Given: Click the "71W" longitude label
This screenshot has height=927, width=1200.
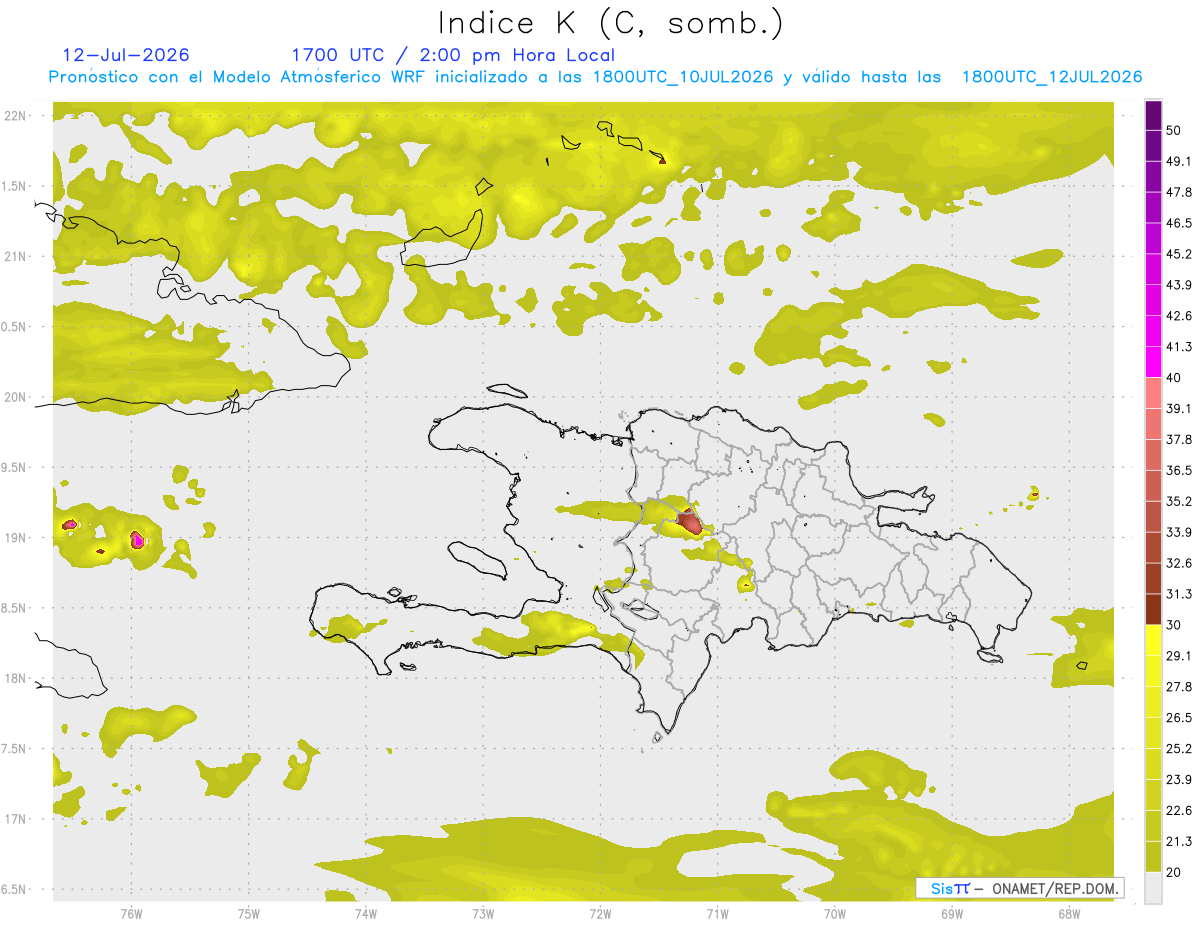Looking at the screenshot, I should pyautogui.click(x=717, y=913).
